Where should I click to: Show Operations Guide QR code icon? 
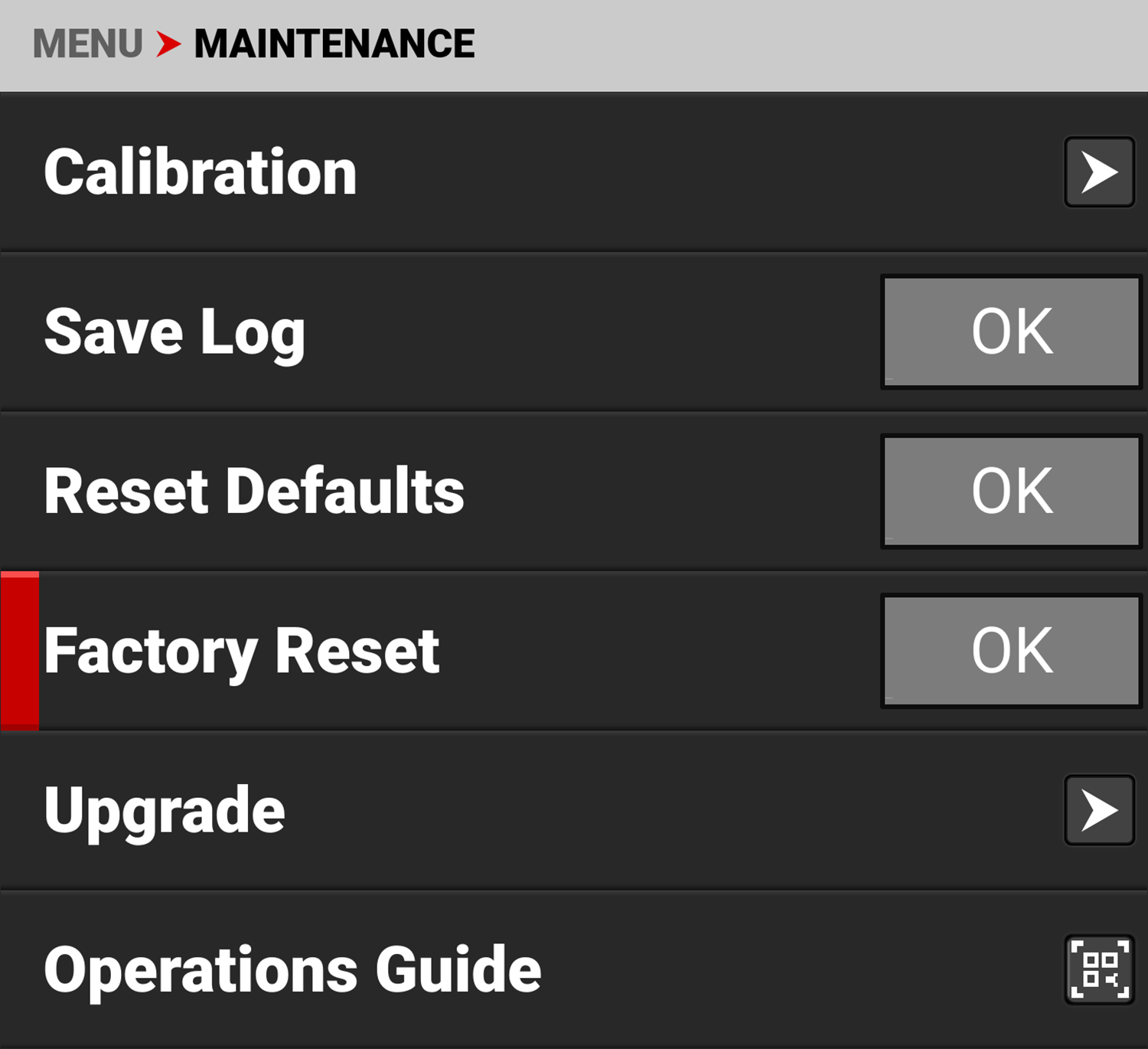coord(1099,969)
